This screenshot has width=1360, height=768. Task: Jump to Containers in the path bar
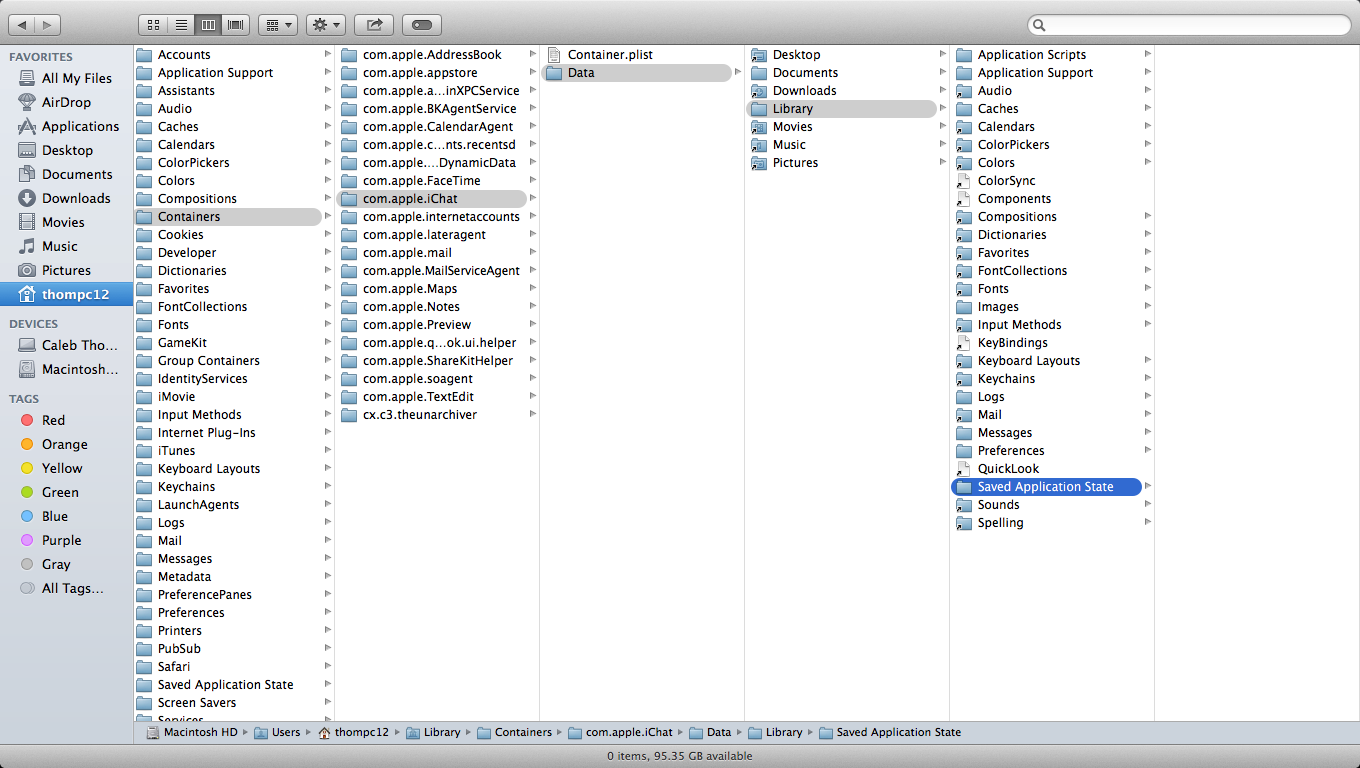pos(515,732)
